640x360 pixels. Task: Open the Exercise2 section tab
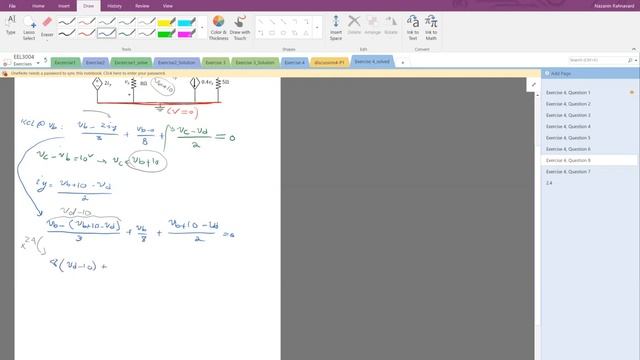click(x=95, y=62)
